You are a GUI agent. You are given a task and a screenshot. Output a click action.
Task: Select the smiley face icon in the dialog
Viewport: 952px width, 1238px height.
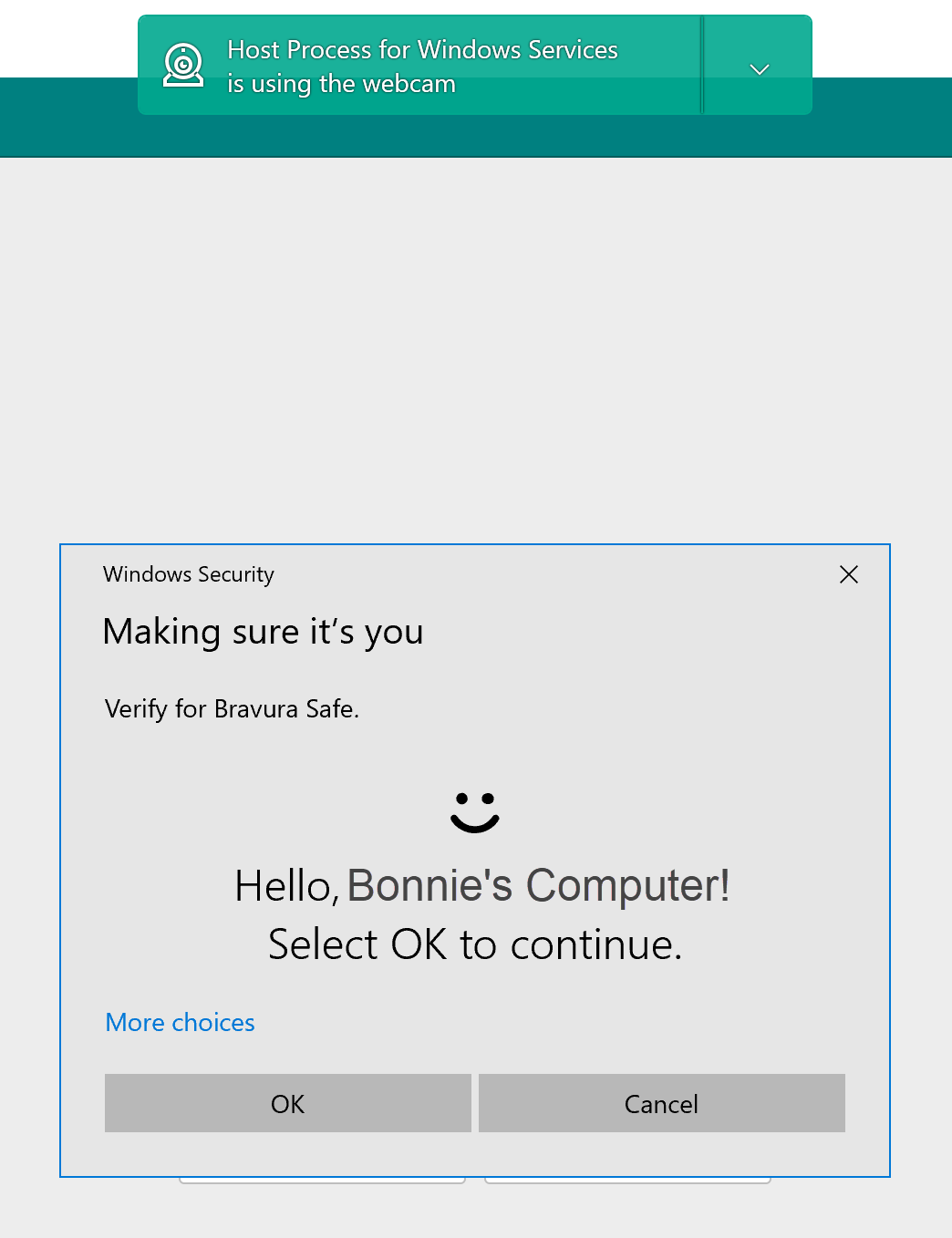474,811
